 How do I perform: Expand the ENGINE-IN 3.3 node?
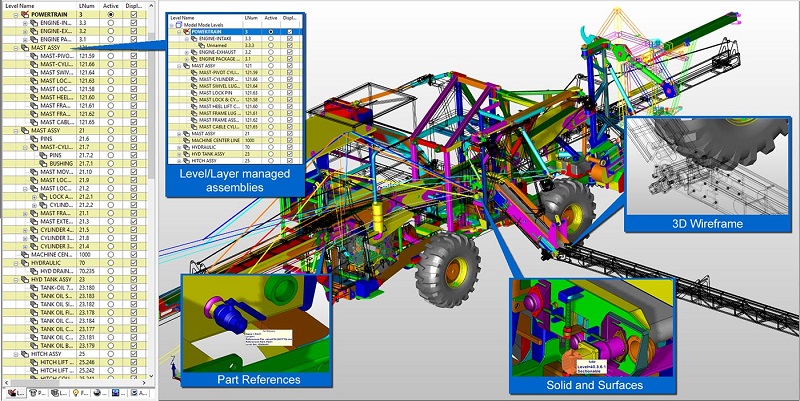(x=26, y=23)
